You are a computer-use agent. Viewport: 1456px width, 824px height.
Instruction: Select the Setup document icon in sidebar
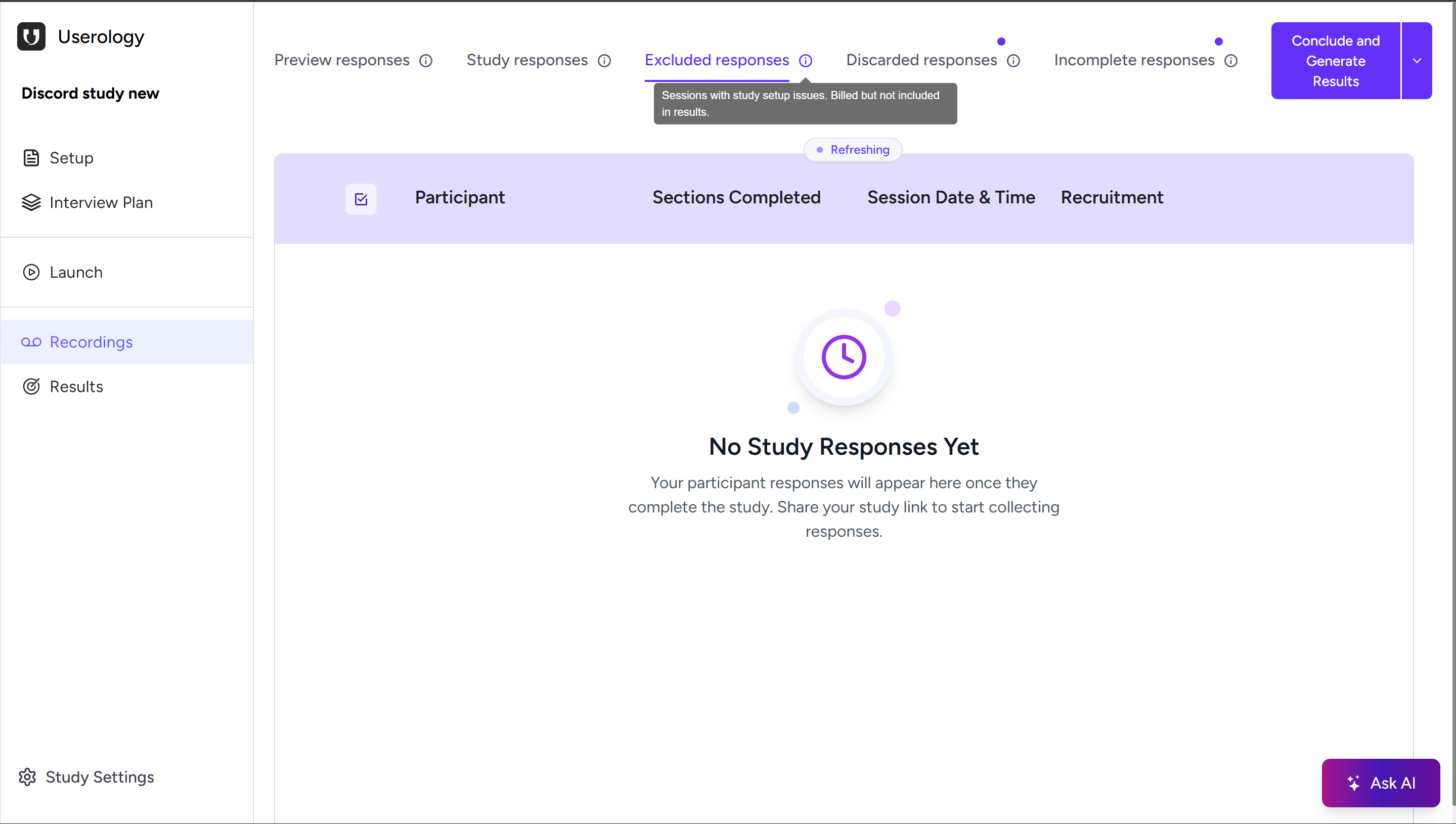31,158
